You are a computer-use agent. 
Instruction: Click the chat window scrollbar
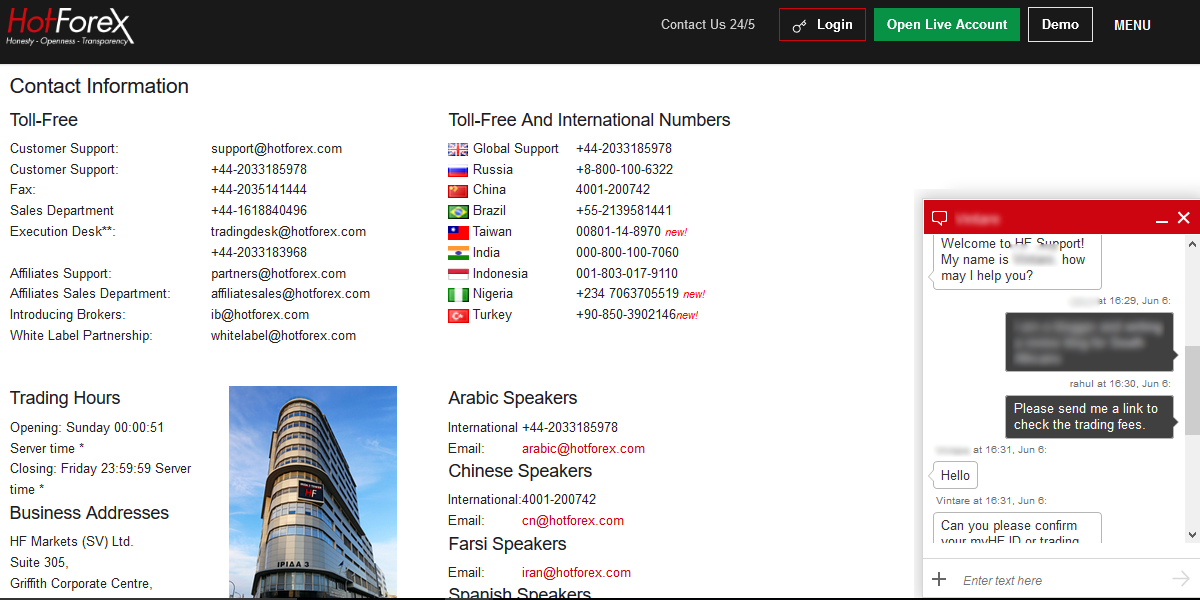click(x=1192, y=390)
